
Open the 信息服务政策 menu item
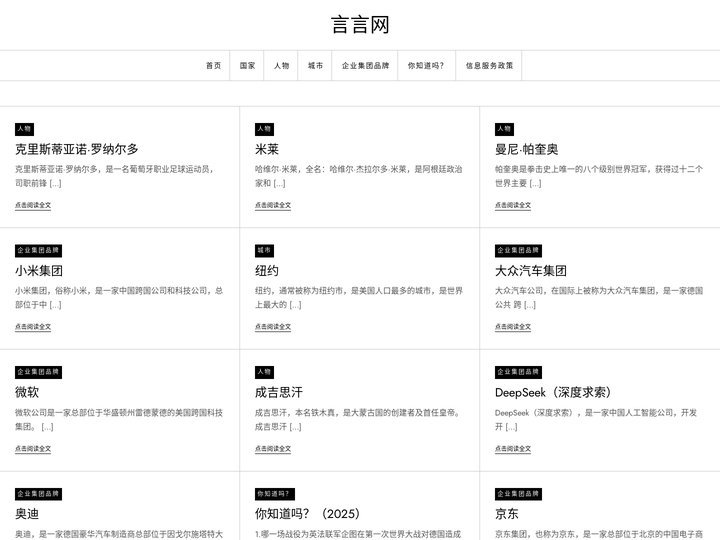click(489, 66)
